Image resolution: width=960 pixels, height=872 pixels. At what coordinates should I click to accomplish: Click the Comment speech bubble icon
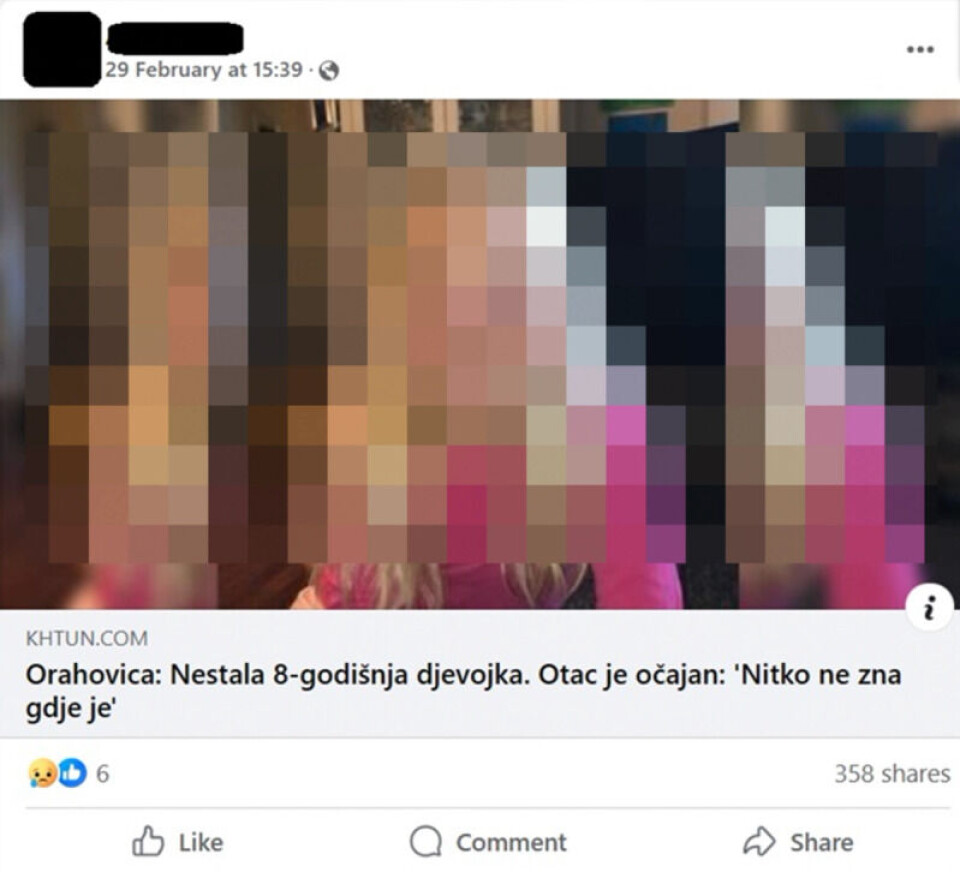pos(426,841)
